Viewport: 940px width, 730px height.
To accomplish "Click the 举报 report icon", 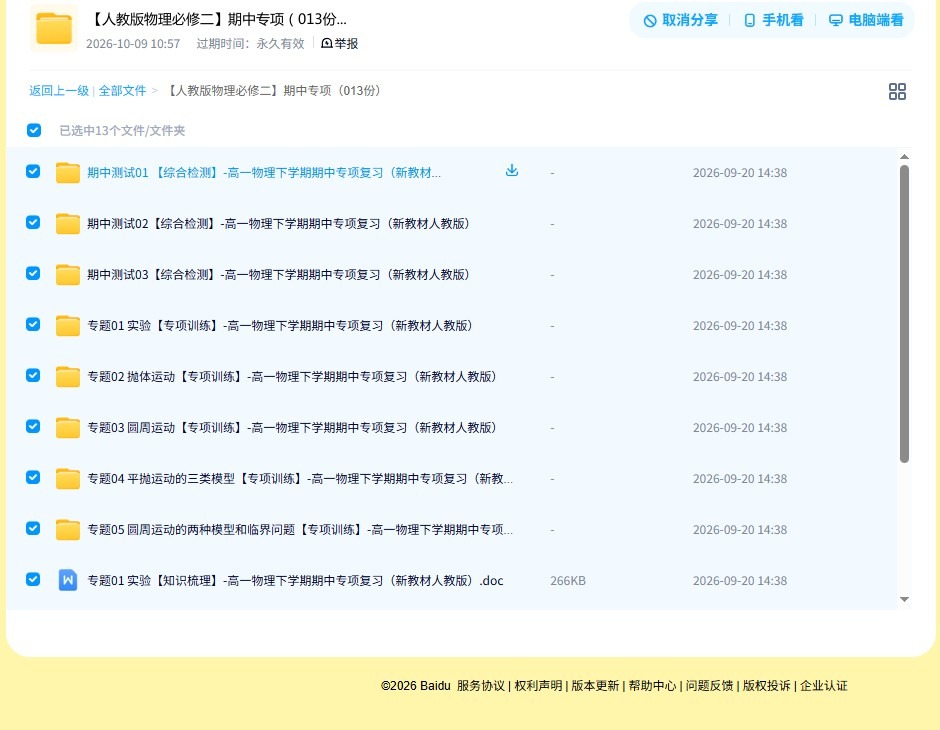I will click(x=327, y=43).
